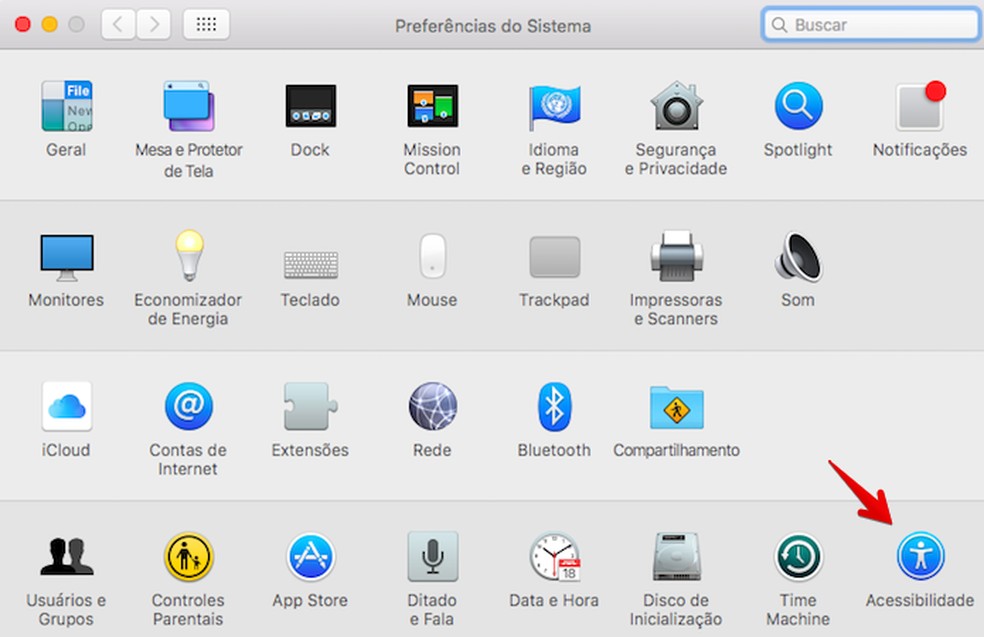Open Trackpad preferences
Image resolution: width=984 pixels, height=637 pixels.
[x=553, y=259]
